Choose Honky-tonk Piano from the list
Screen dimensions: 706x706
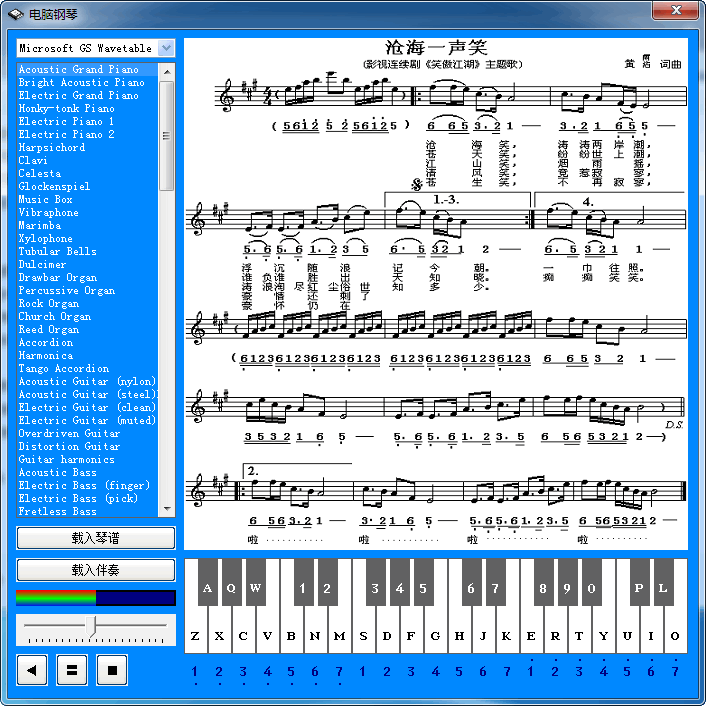88,109
